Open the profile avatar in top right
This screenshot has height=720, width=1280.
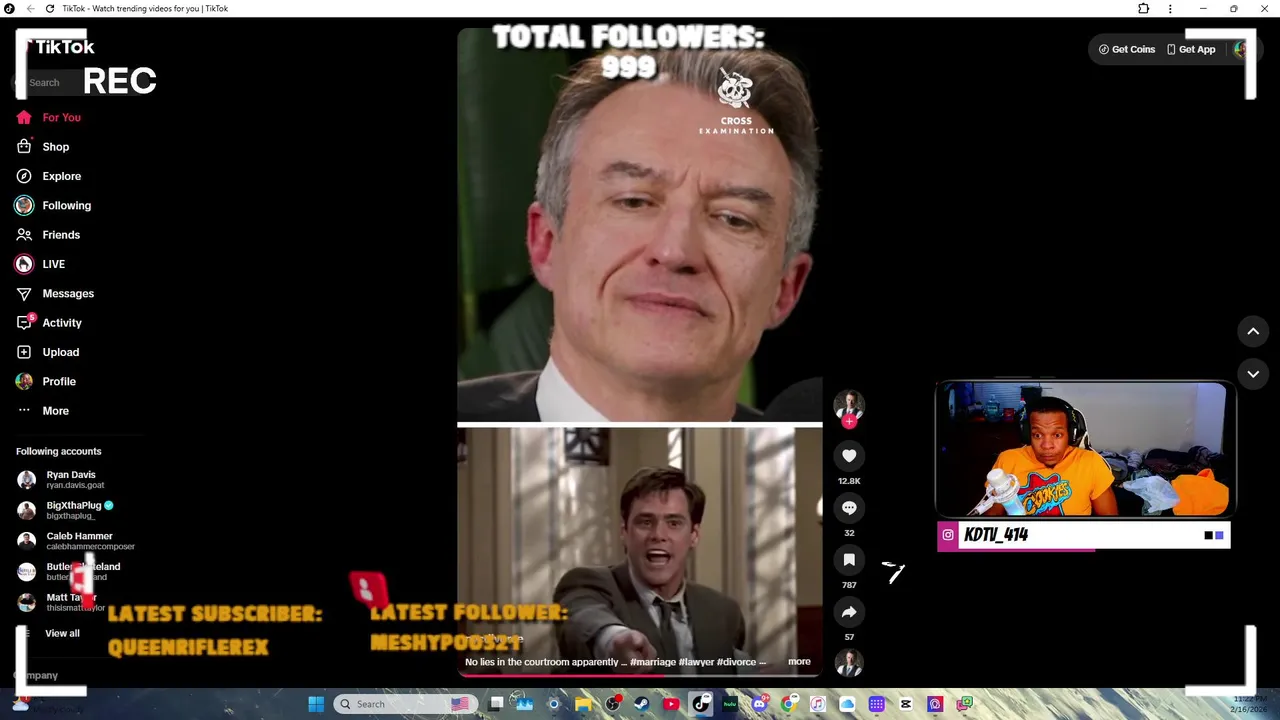[1240, 49]
